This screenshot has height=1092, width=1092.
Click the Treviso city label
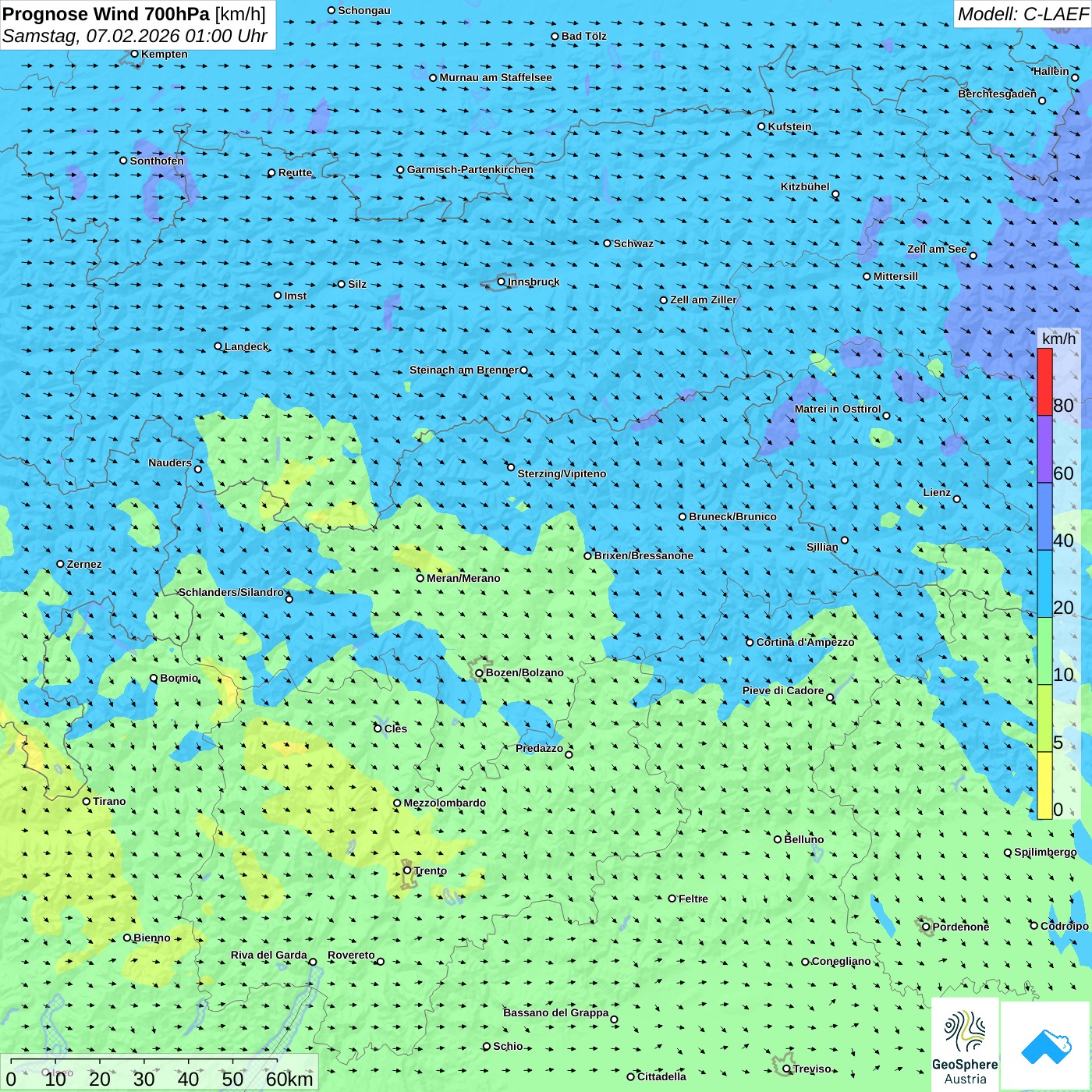[x=812, y=1069]
